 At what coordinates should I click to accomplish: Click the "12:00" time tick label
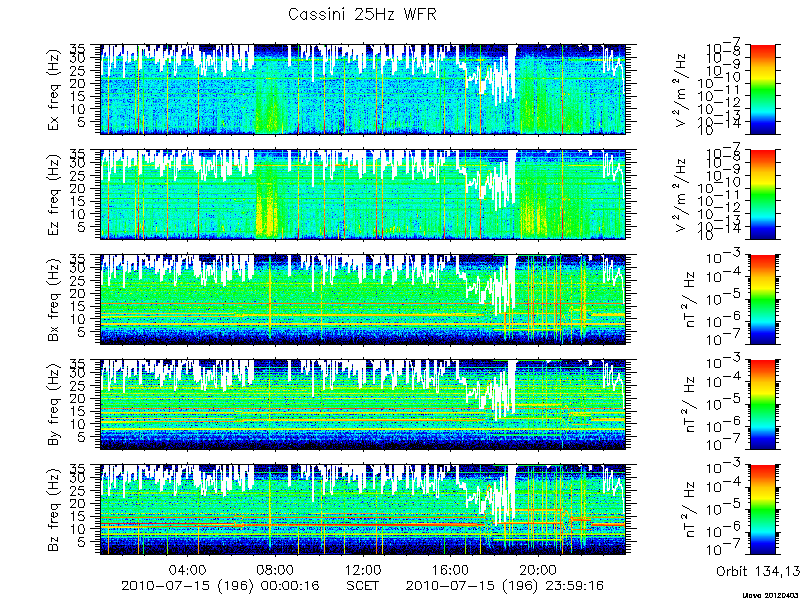363,570
